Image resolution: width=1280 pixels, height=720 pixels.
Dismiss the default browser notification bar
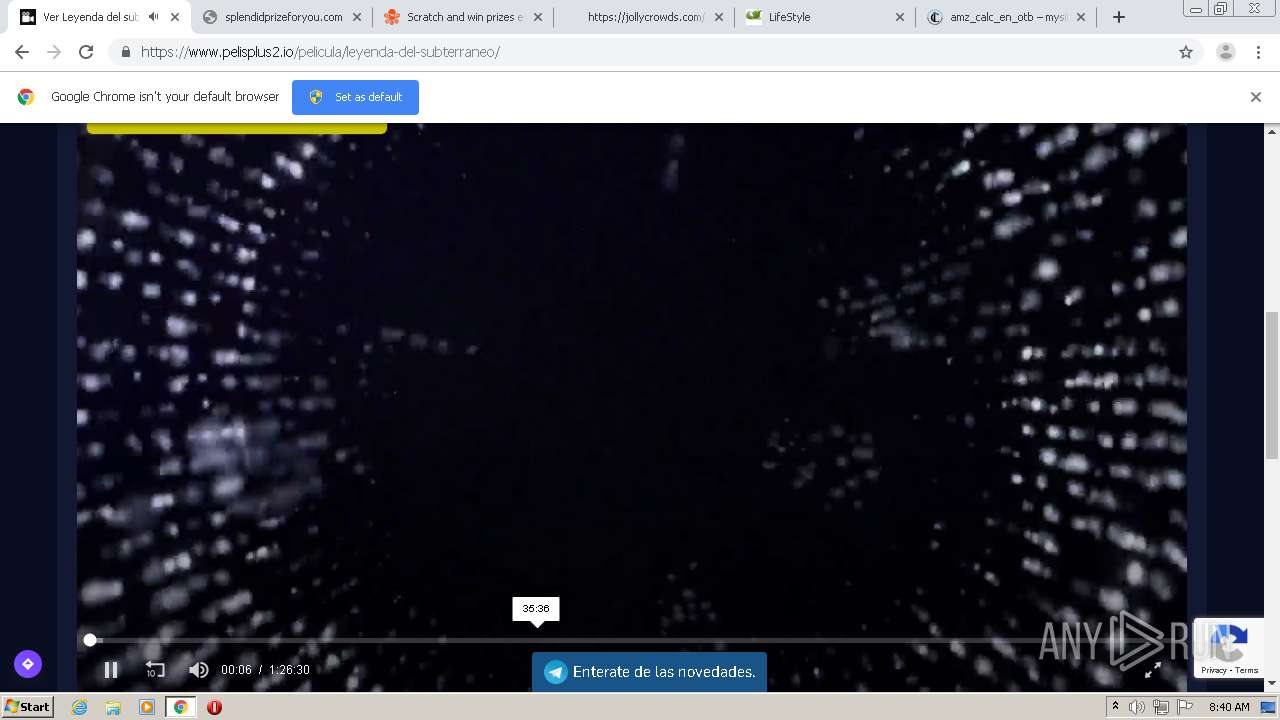coord(1255,97)
